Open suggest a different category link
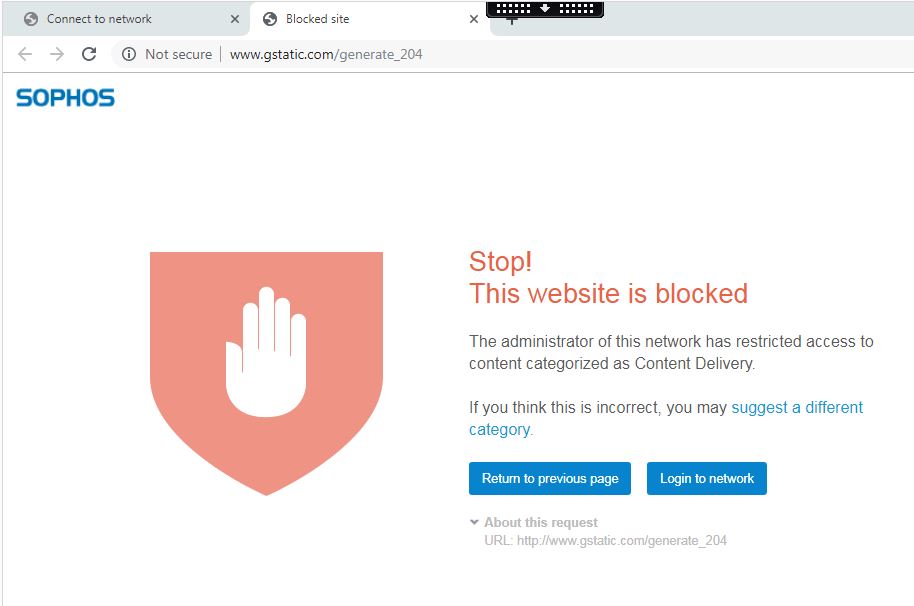This screenshot has width=914, height=606. (x=666, y=418)
